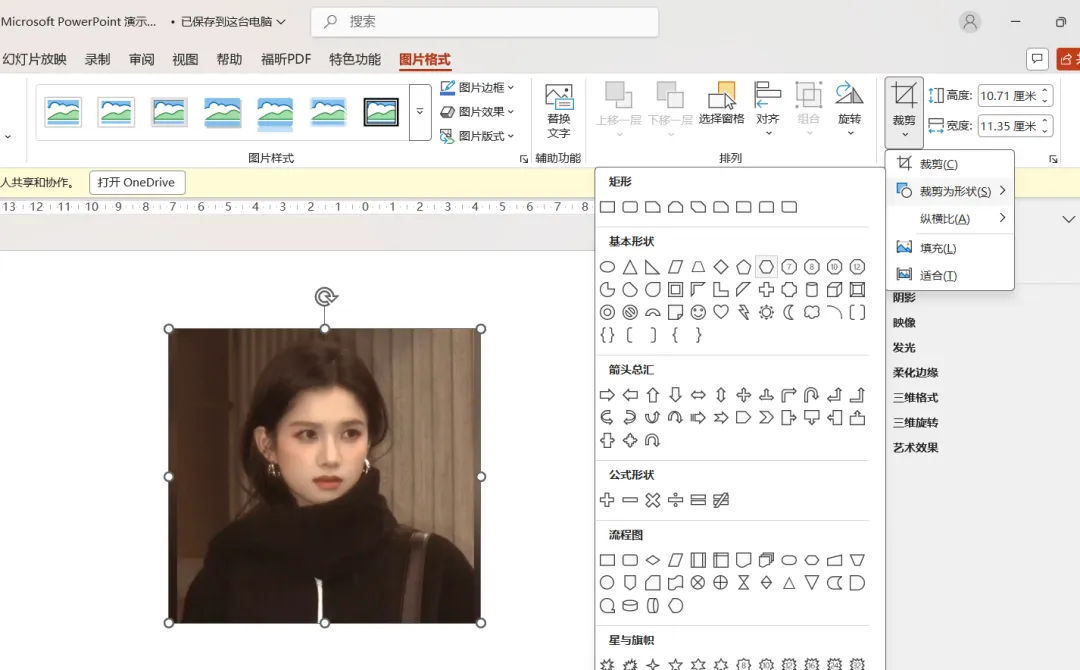Collapse the format pane chevron
The width and height of the screenshot is (1080, 670).
click(1068, 220)
